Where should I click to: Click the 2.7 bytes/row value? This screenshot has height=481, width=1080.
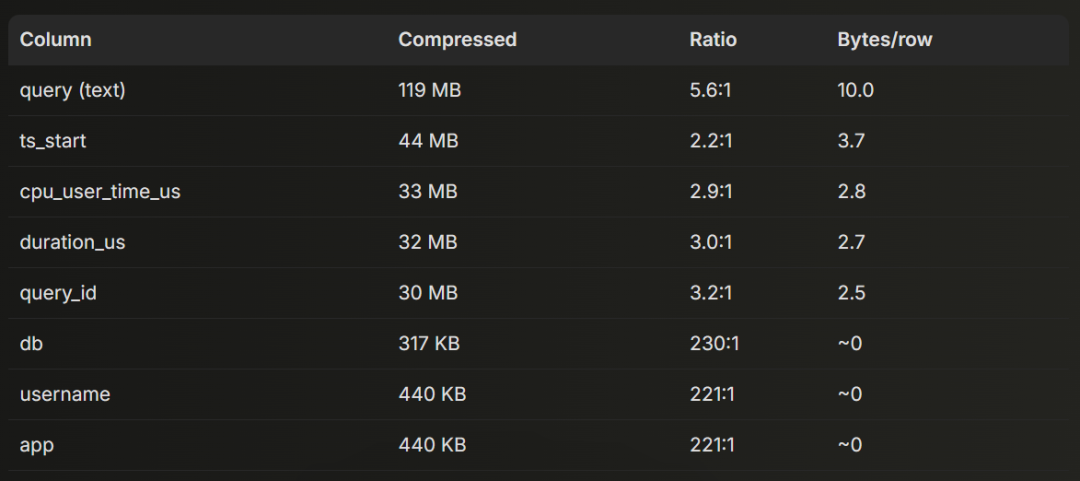[x=851, y=243]
